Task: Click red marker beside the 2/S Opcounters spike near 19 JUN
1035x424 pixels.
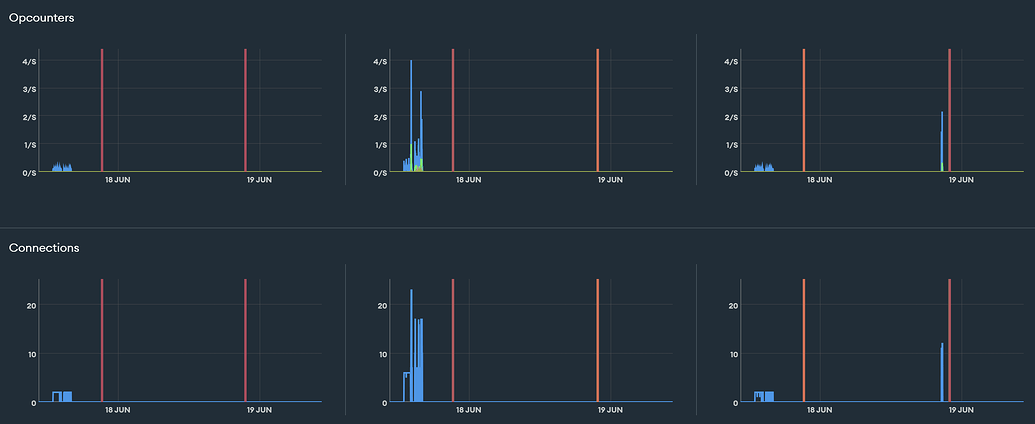Action: 949,110
